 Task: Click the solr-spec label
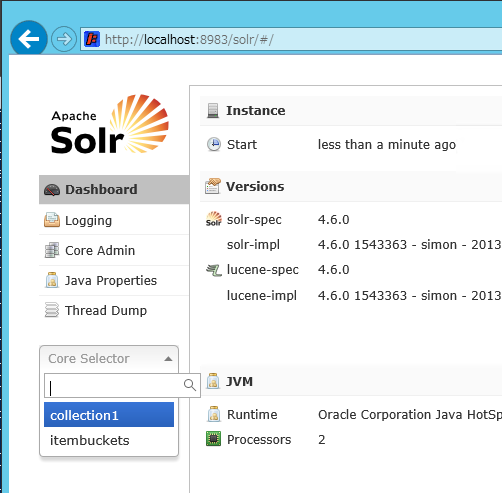(x=254, y=220)
